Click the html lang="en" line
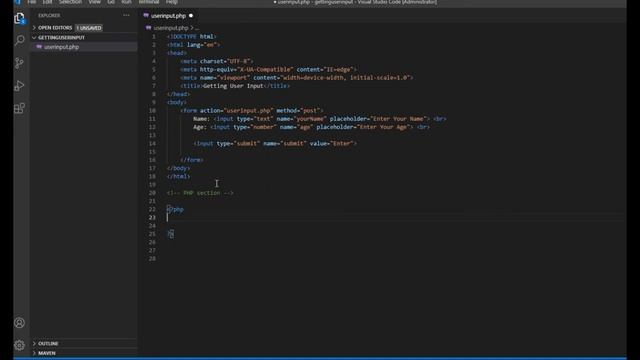Image resolution: width=640 pixels, height=360 pixels. click(193, 45)
